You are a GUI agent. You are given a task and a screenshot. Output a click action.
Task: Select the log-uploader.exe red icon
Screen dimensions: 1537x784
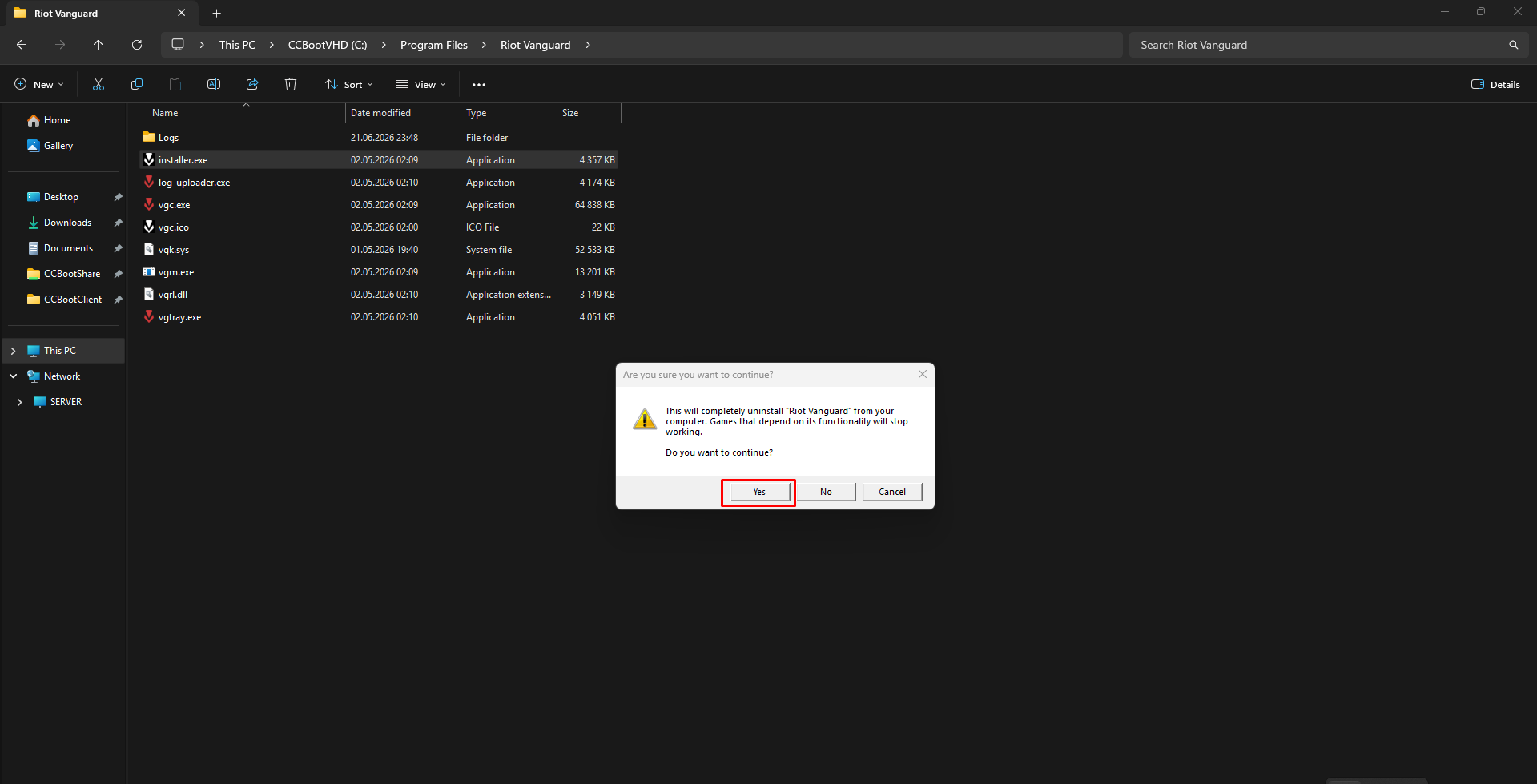click(149, 182)
